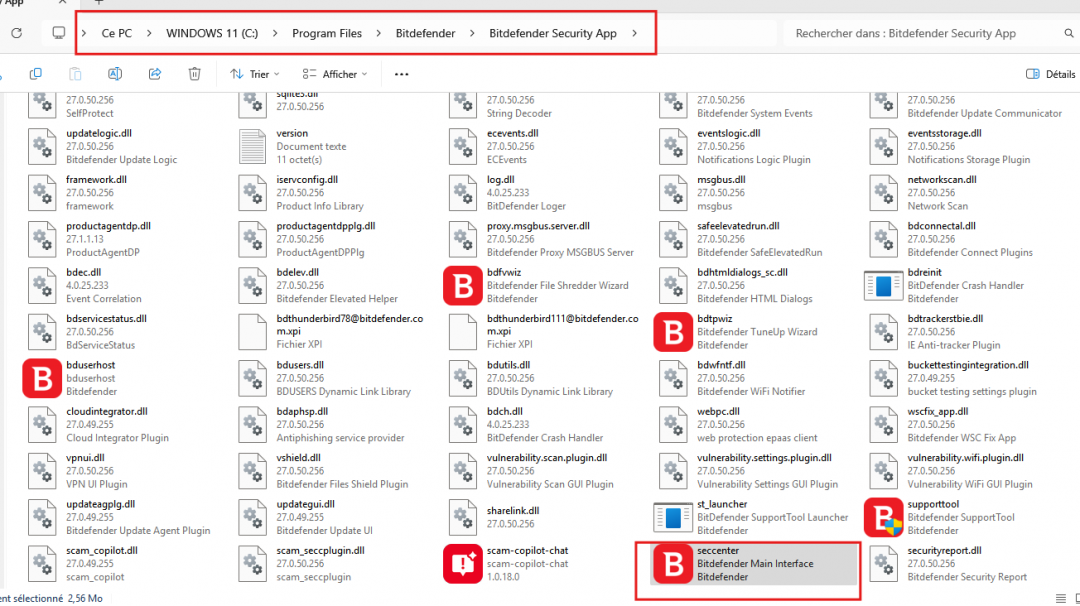Click the Copy icon in toolbar

35,74
